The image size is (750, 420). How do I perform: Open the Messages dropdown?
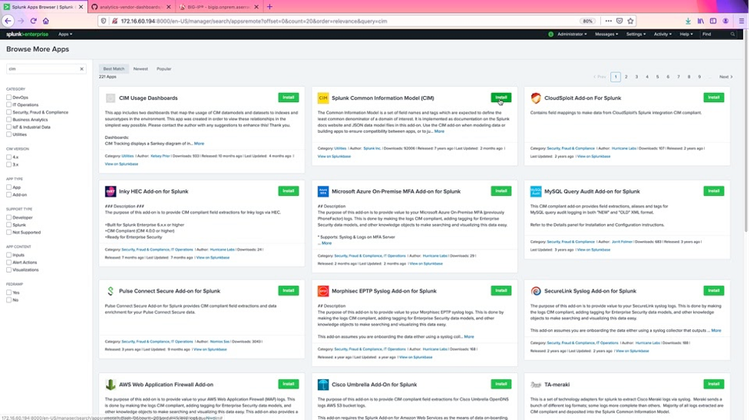click(606, 34)
